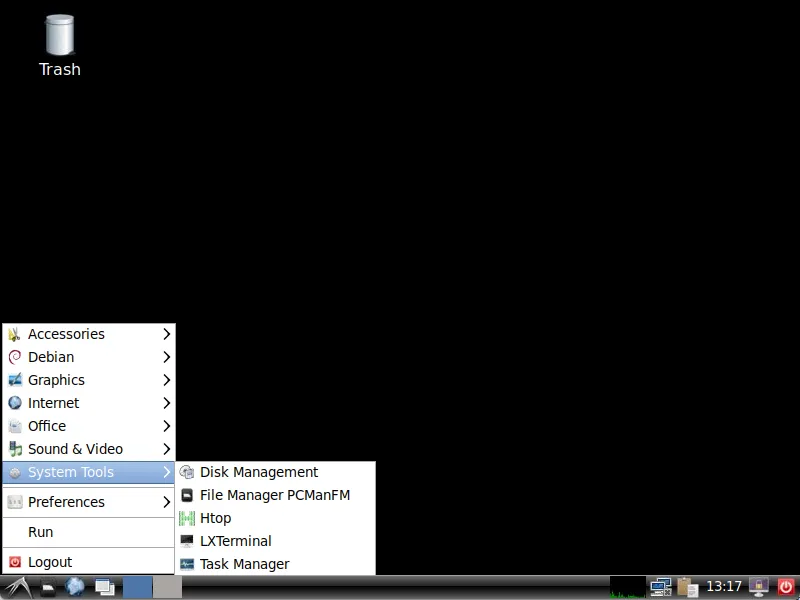The height and width of the screenshot is (600, 800).
Task: Expand Graphics submenu arrow
Action: tap(166, 380)
